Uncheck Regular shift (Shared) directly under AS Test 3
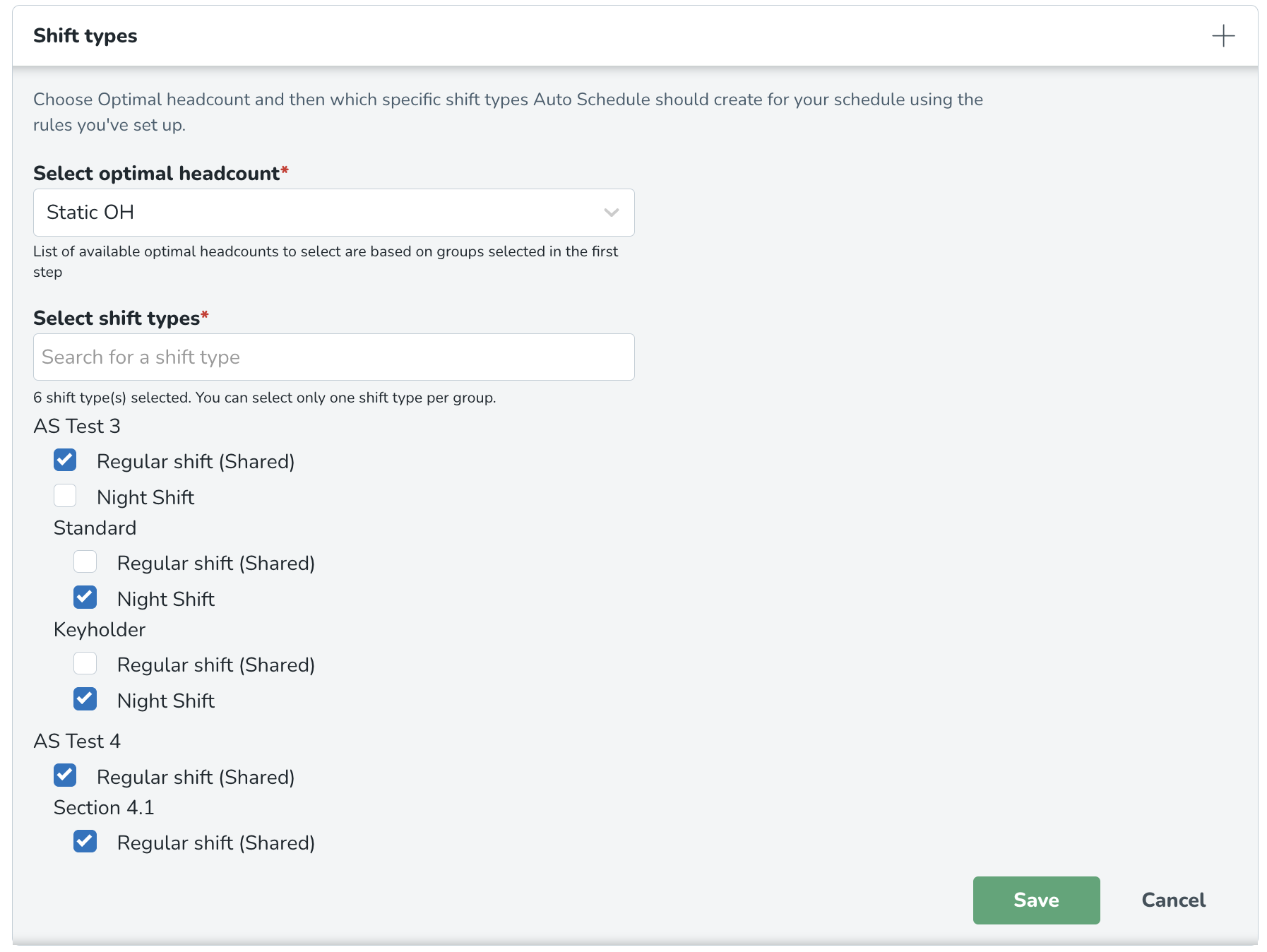The width and height of the screenshot is (1267, 952). tap(65, 460)
